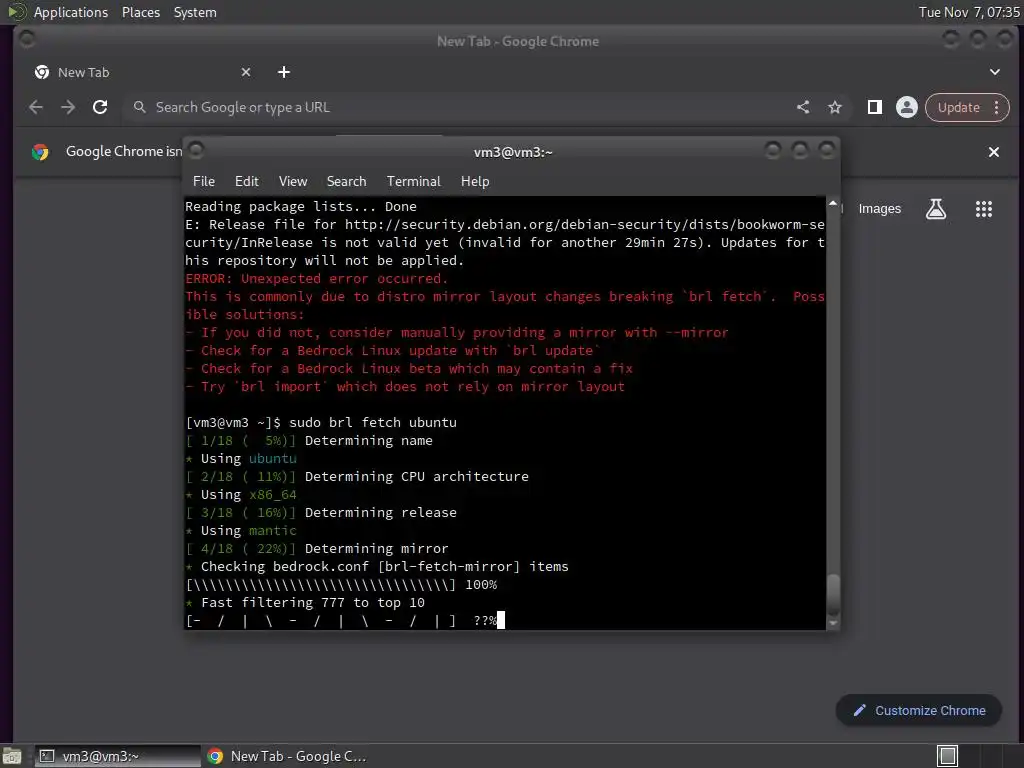Click New Tab favicon in tab strip
Image resolution: width=1024 pixels, height=768 pixels.
[x=42, y=72]
